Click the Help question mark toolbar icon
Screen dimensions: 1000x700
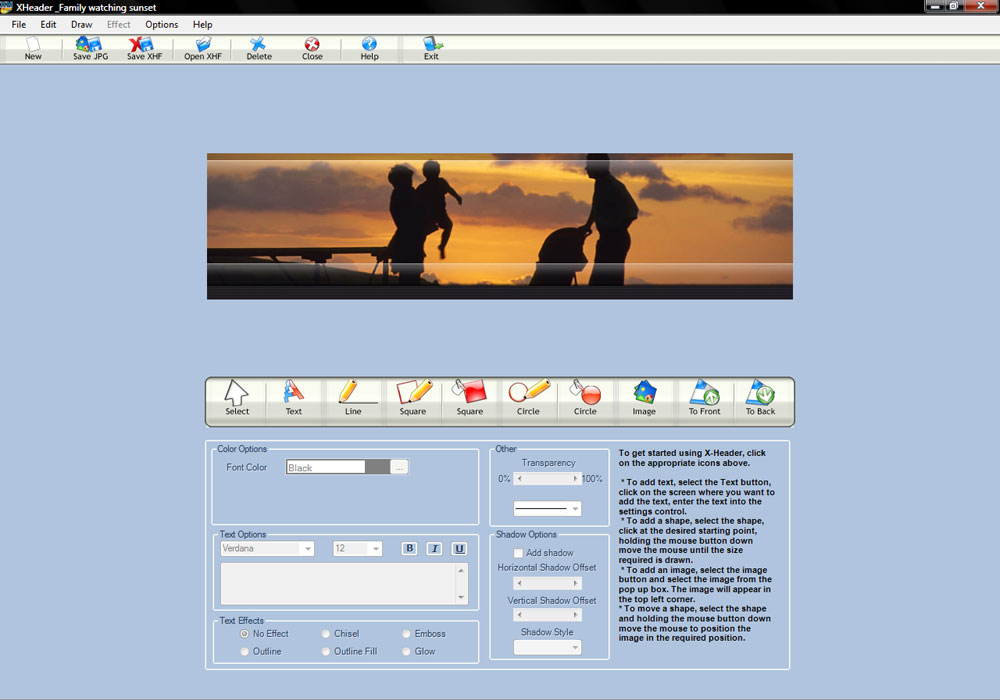point(369,48)
